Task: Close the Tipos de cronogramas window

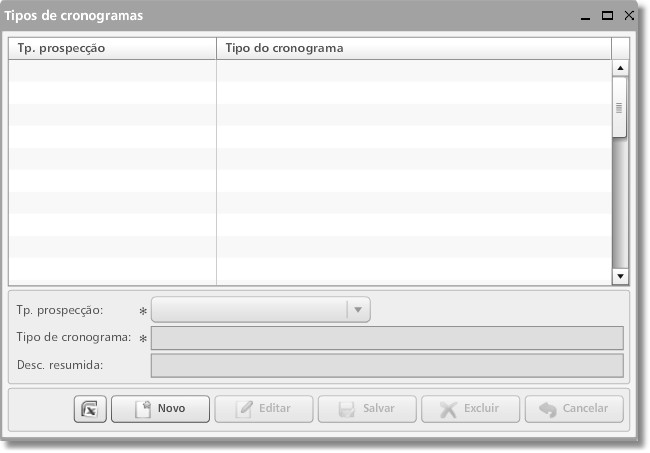Action: pos(629,15)
